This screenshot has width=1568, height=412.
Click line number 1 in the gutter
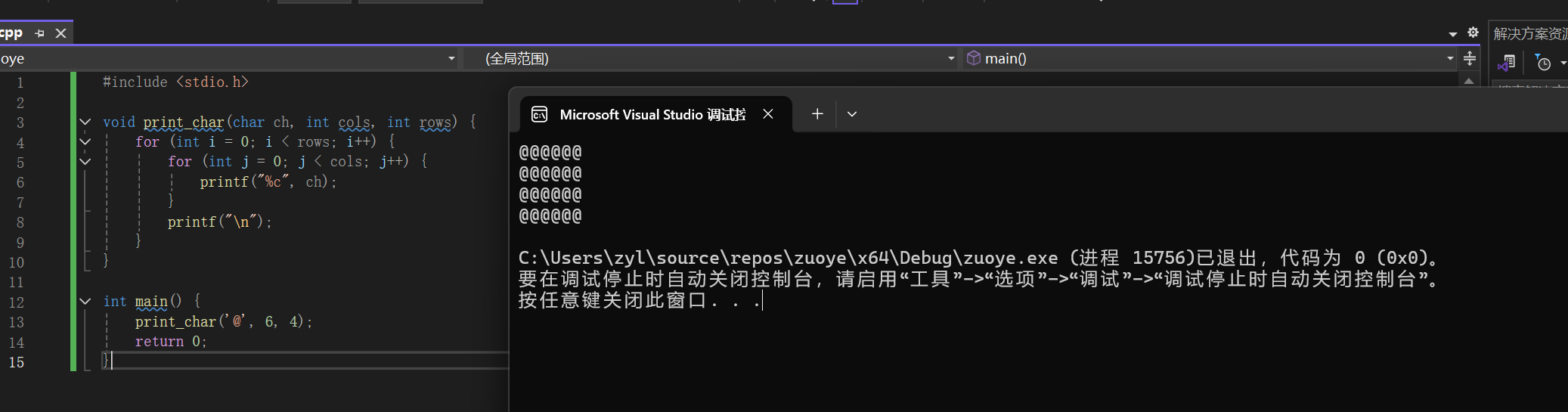point(20,82)
